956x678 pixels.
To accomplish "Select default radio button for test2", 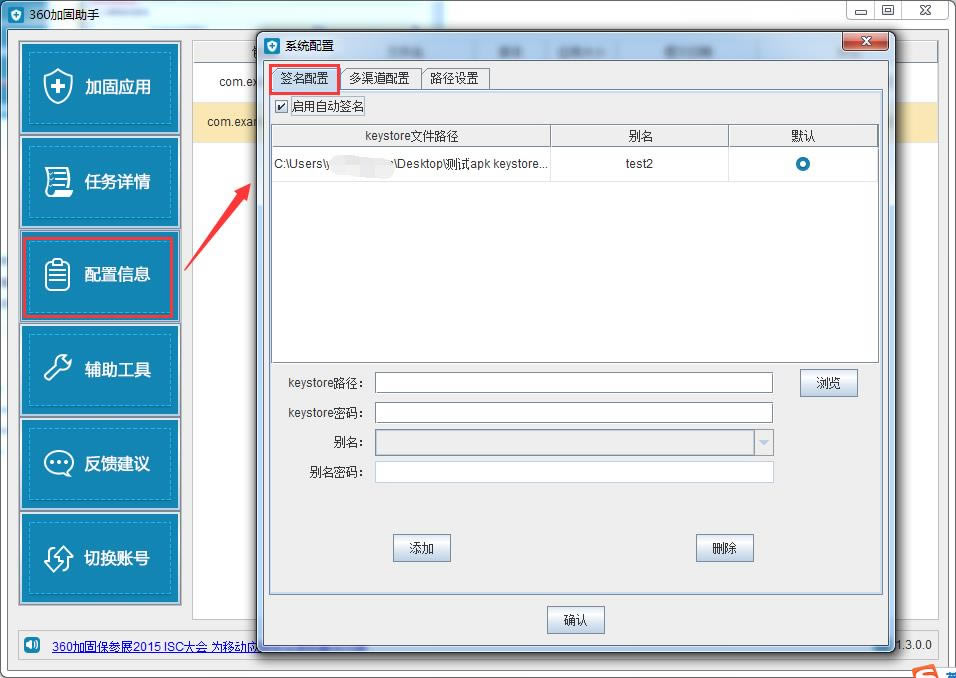I will (x=802, y=164).
